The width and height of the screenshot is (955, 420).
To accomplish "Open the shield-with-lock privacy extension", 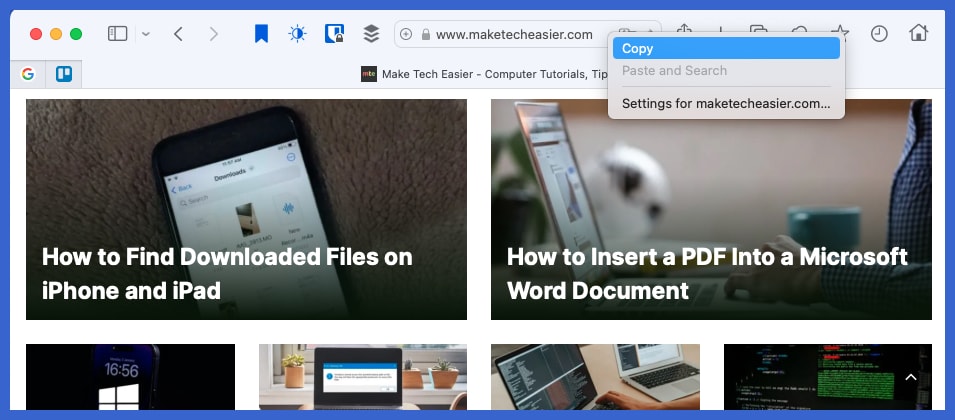I will 334,33.
